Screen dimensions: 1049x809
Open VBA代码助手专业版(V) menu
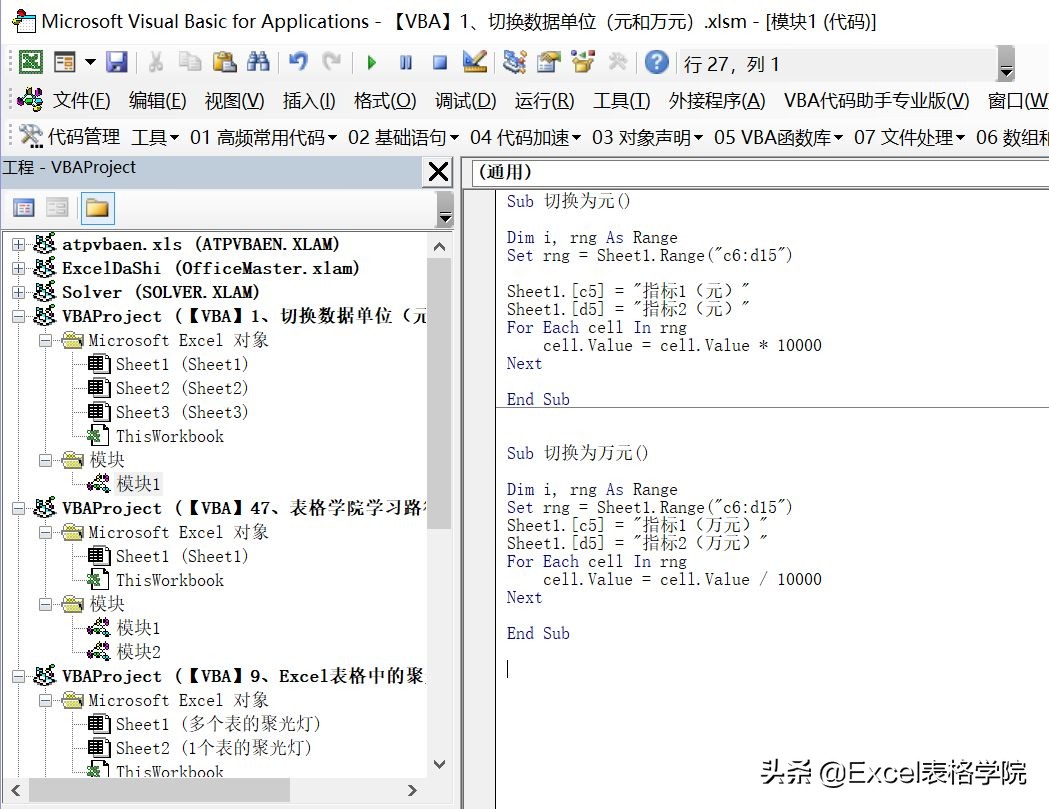coord(876,100)
